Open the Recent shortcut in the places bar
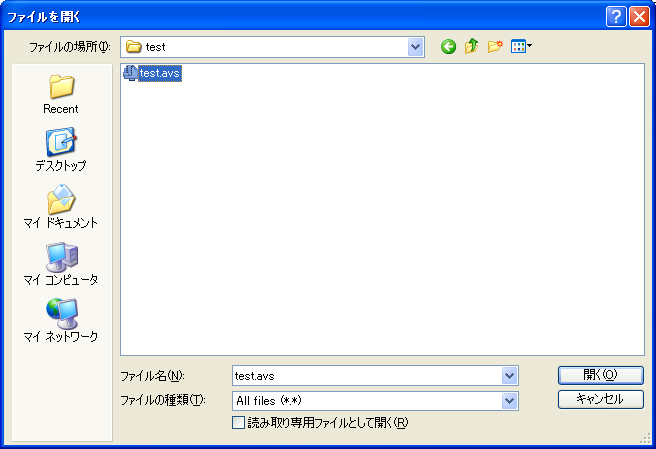The width and height of the screenshot is (656, 449). pos(61,94)
